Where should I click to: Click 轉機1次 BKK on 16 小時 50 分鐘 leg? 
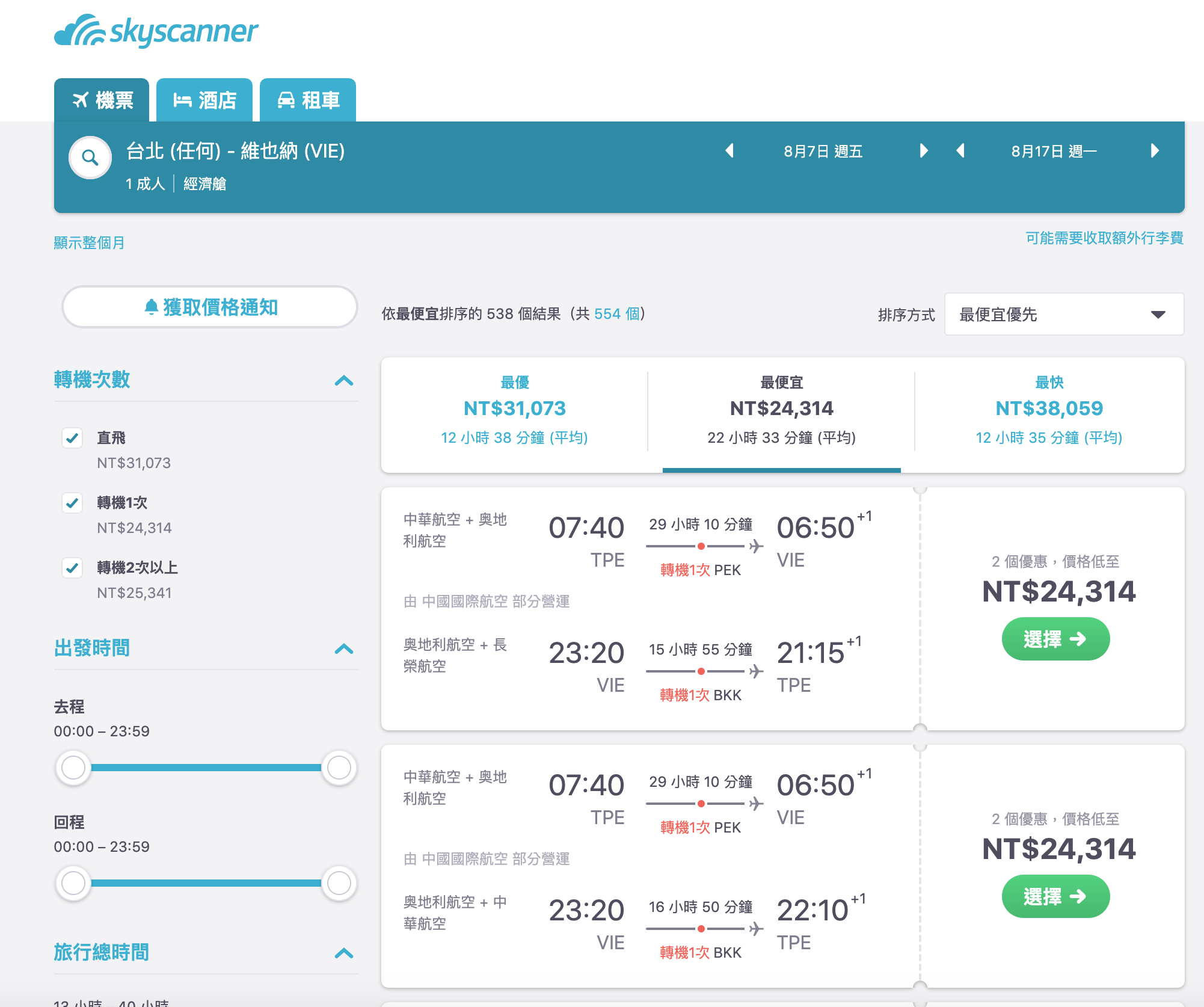click(701, 952)
